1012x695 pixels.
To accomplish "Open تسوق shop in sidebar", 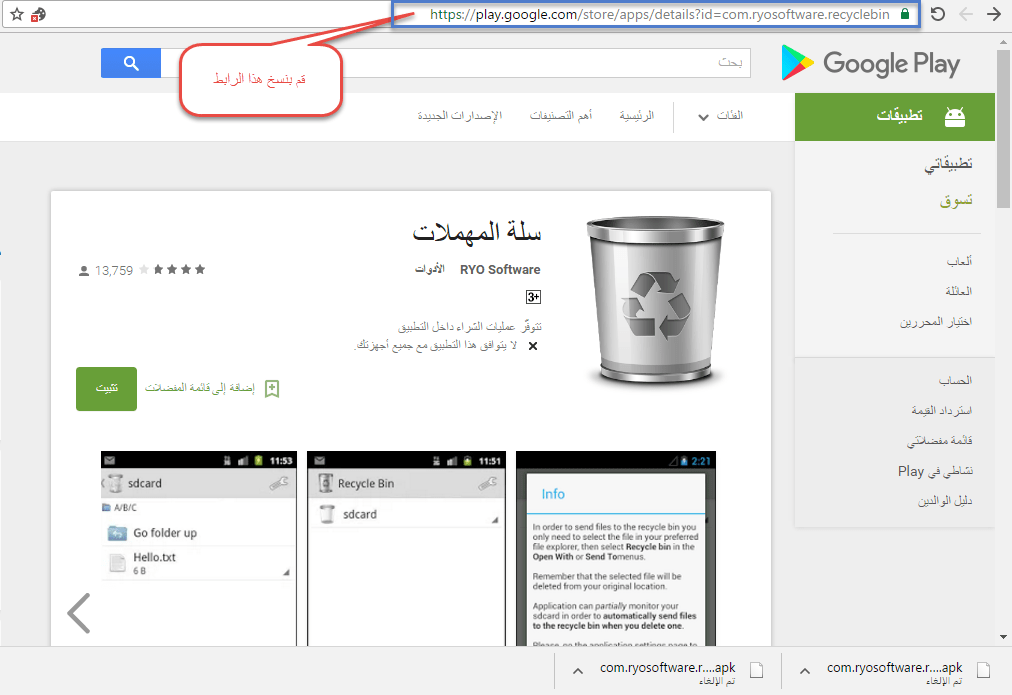I will click(x=956, y=200).
